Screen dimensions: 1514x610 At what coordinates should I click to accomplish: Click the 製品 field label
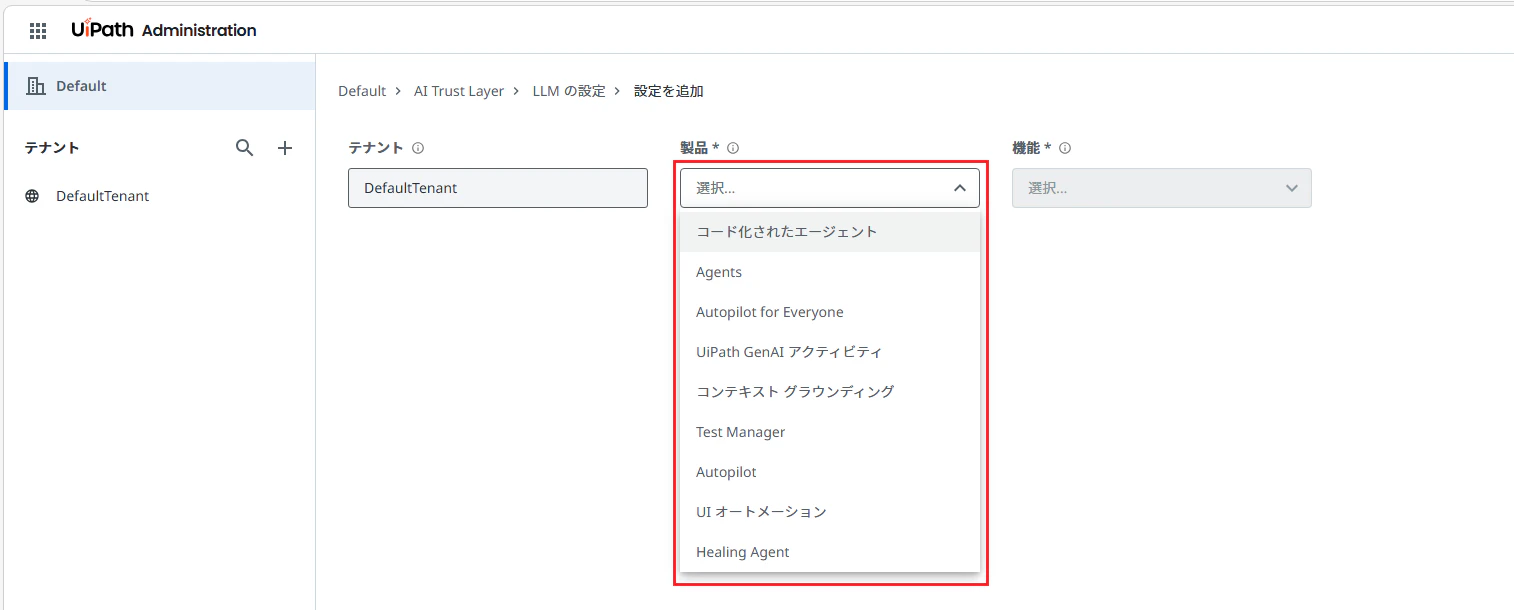tap(700, 148)
